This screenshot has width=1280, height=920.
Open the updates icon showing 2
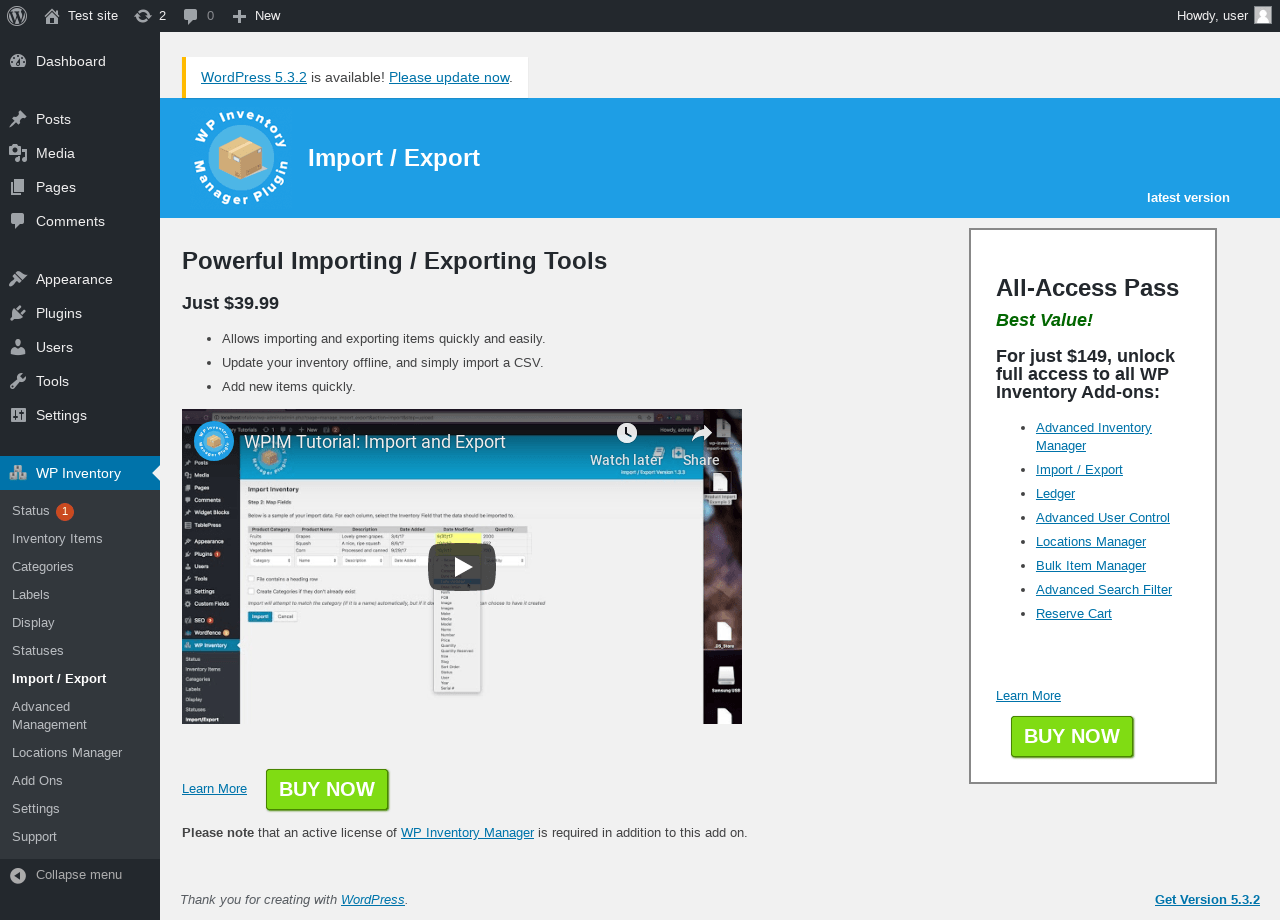pos(143,16)
